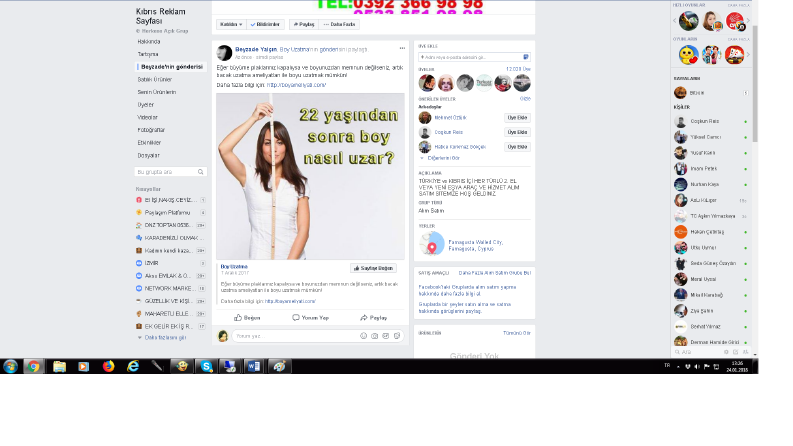Add a GIF to the comment
Viewport: 793px width, 446px height.
pyautogui.click(x=385, y=336)
